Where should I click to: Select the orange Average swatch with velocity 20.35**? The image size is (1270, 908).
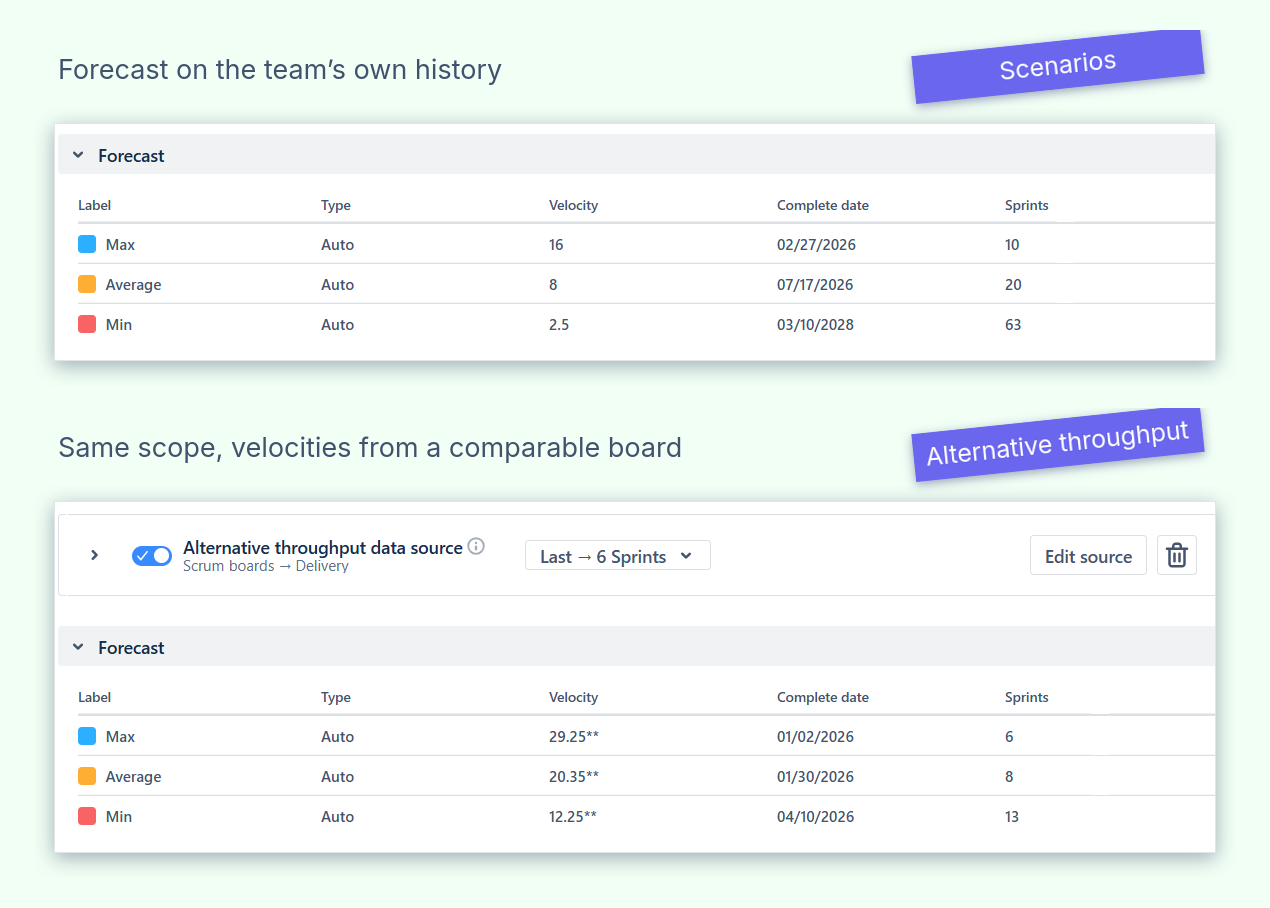[x=87, y=776]
